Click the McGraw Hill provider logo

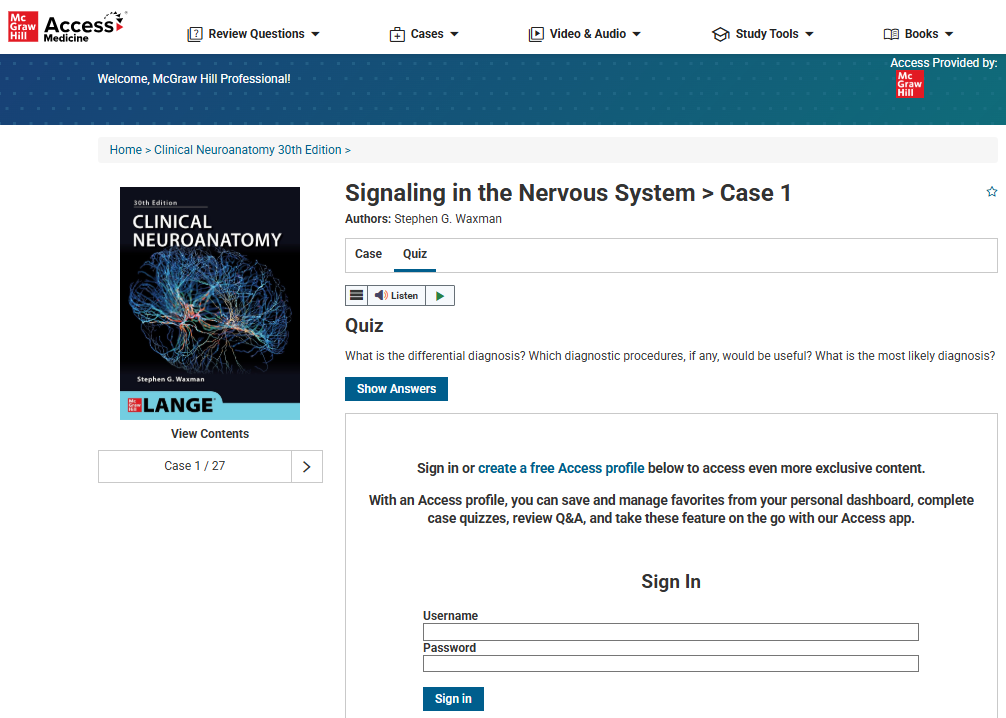(x=909, y=84)
